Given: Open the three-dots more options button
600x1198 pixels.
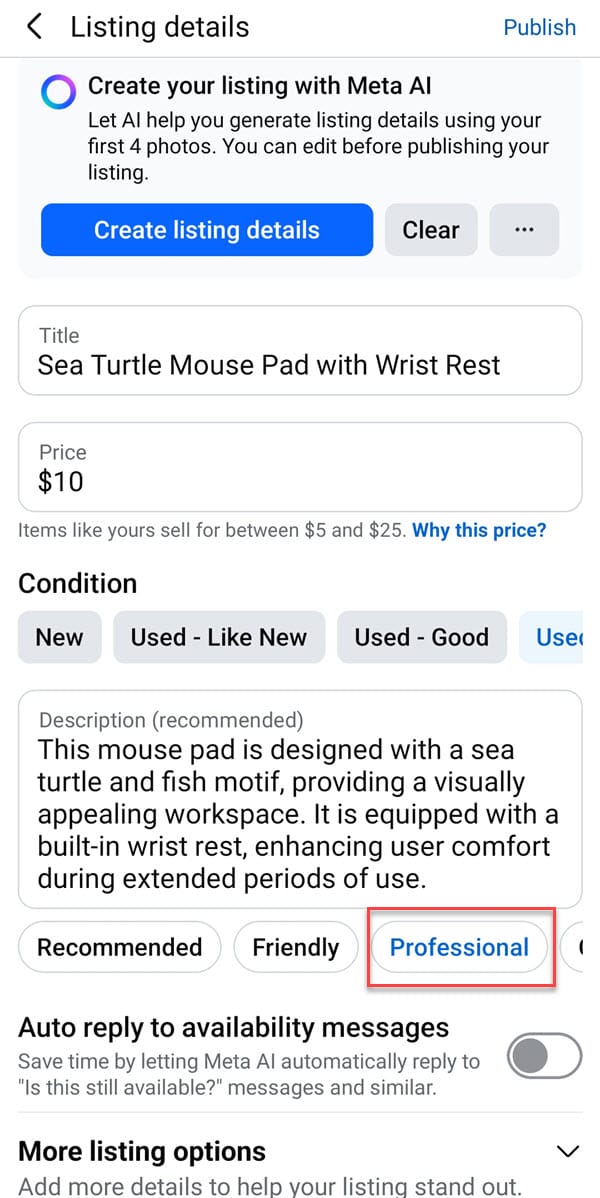Looking at the screenshot, I should (x=524, y=230).
